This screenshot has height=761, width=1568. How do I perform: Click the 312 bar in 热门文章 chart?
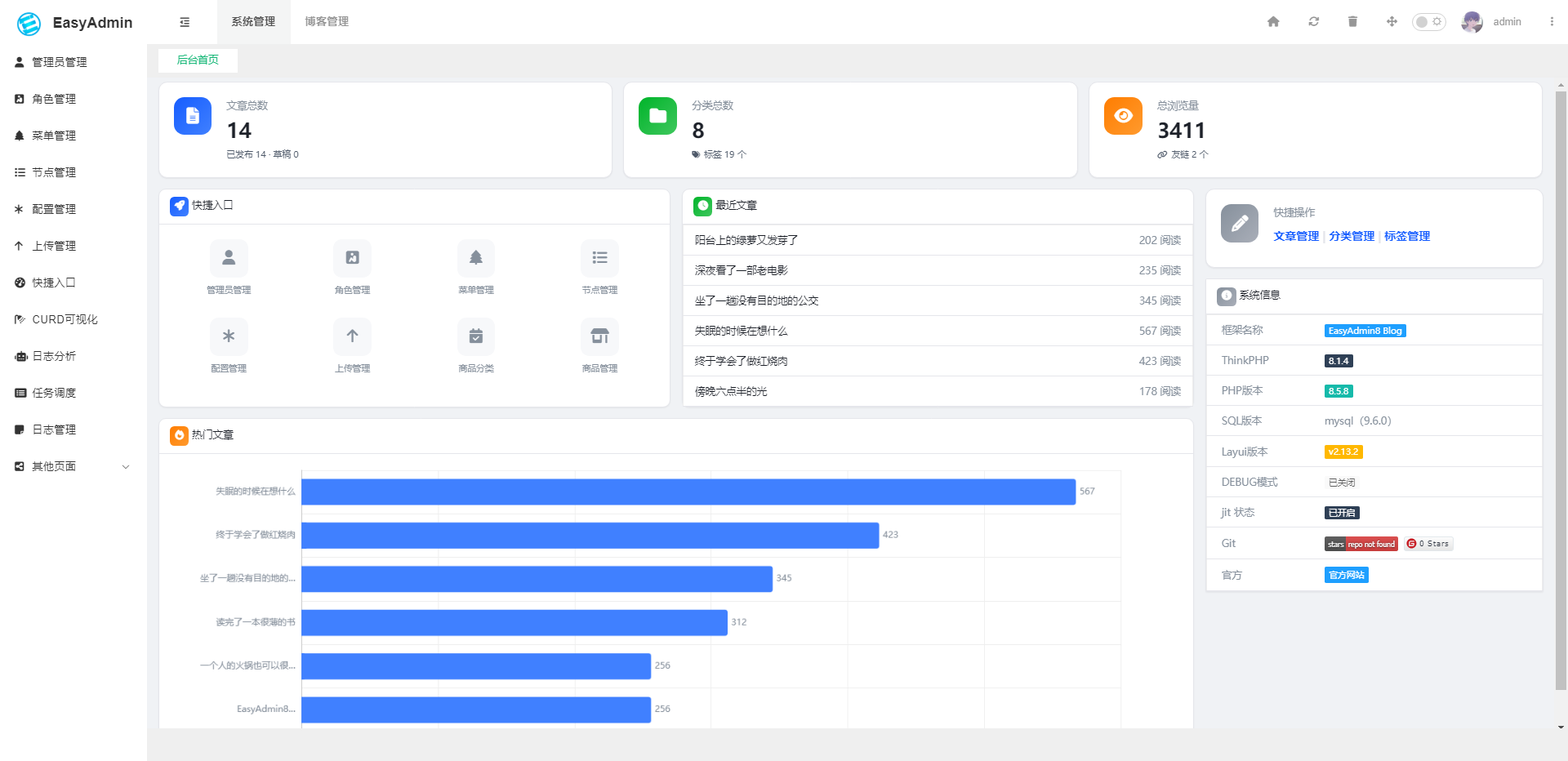tap(514, 622)
